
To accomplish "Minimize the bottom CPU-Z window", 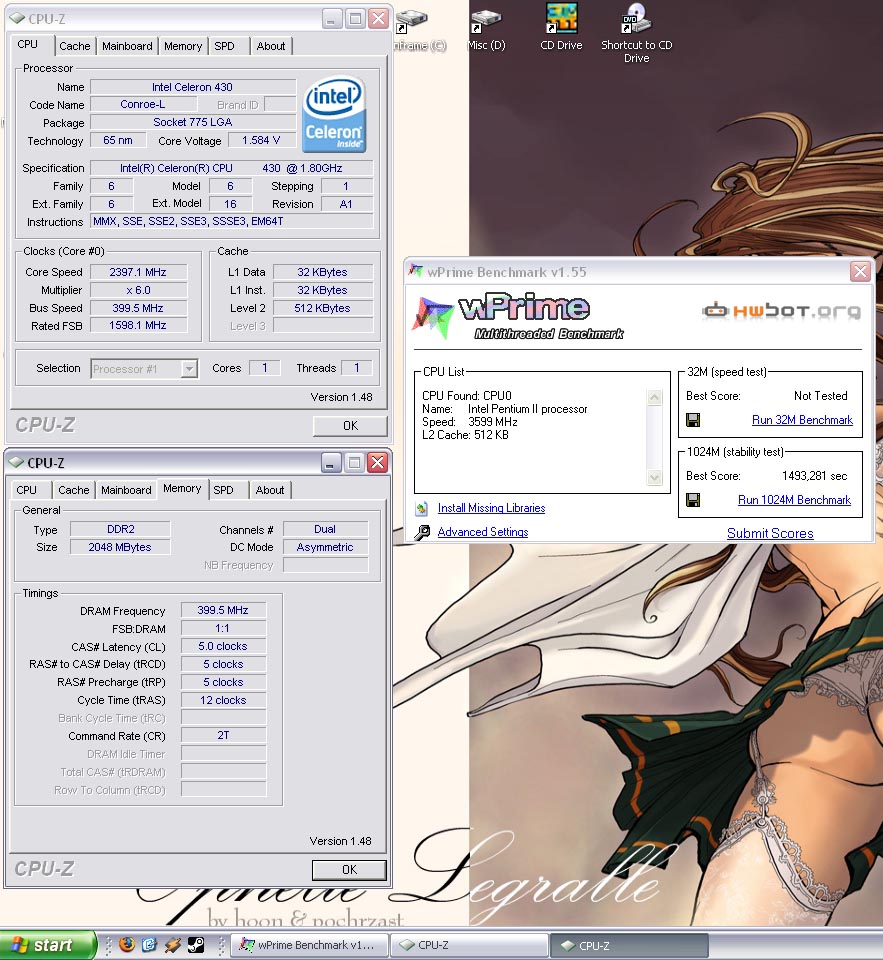I will (x=331, y=463).
